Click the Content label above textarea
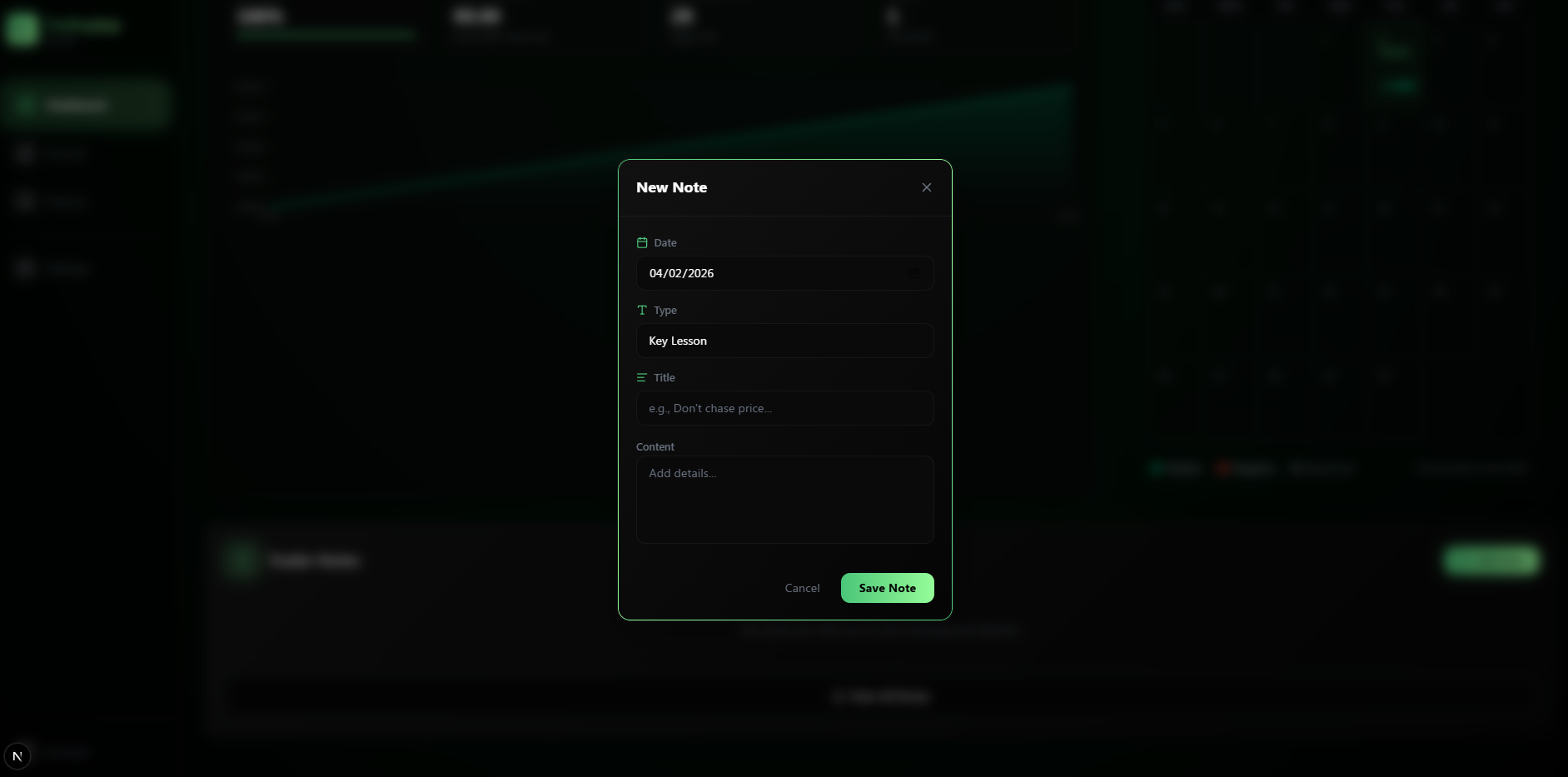This screenshot has height=777, width=1568. 655,446
